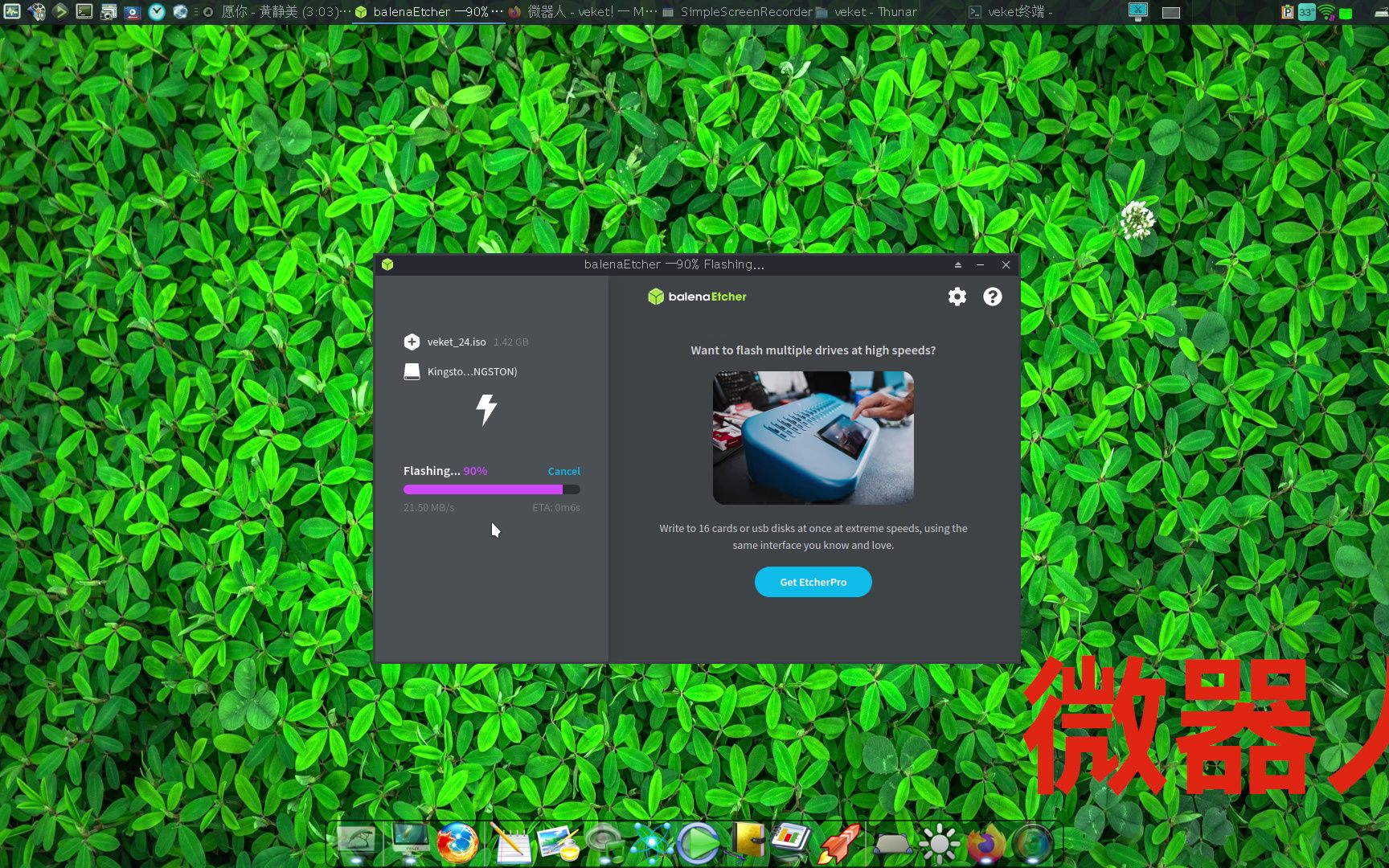Open the Firefox flame logo in dock

coord(985,844)
